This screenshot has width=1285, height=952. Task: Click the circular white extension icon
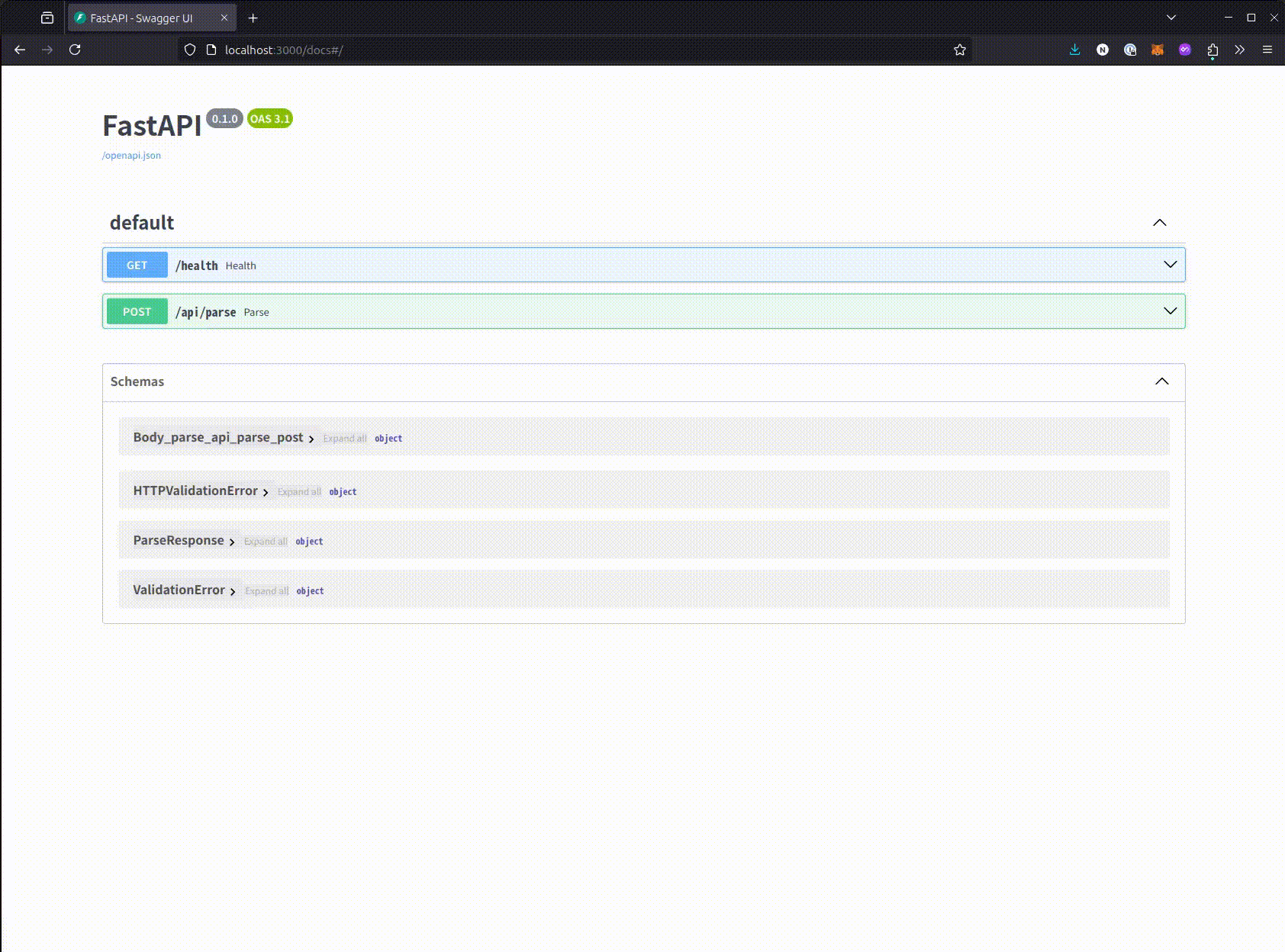[1130, 50]
